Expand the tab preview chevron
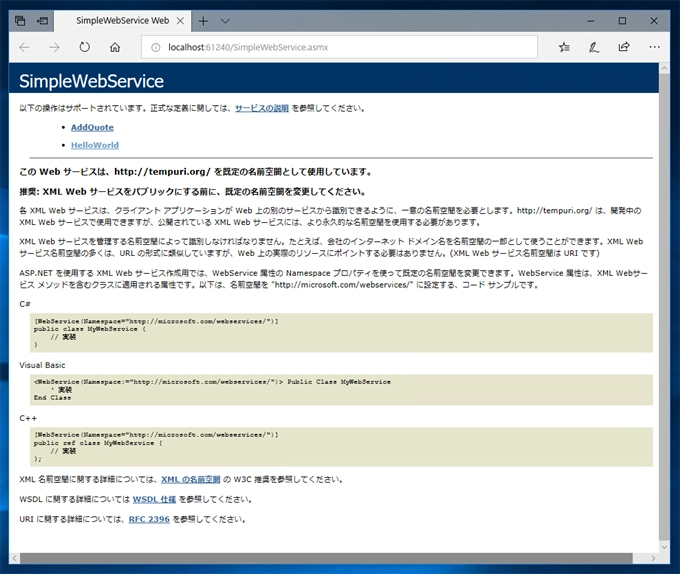Screen dimensions: 680x574 point(225,21)
